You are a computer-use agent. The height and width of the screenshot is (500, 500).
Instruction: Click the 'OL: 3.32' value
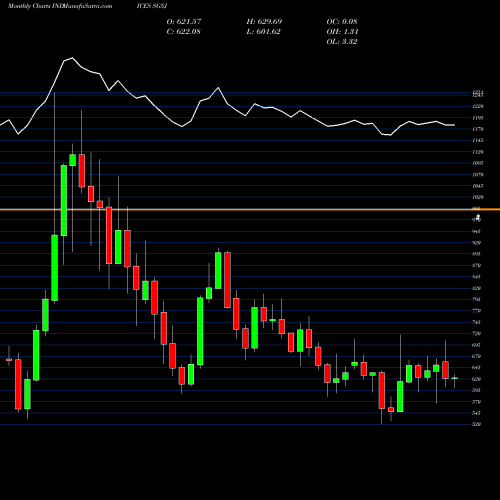[x=342, y=42]
